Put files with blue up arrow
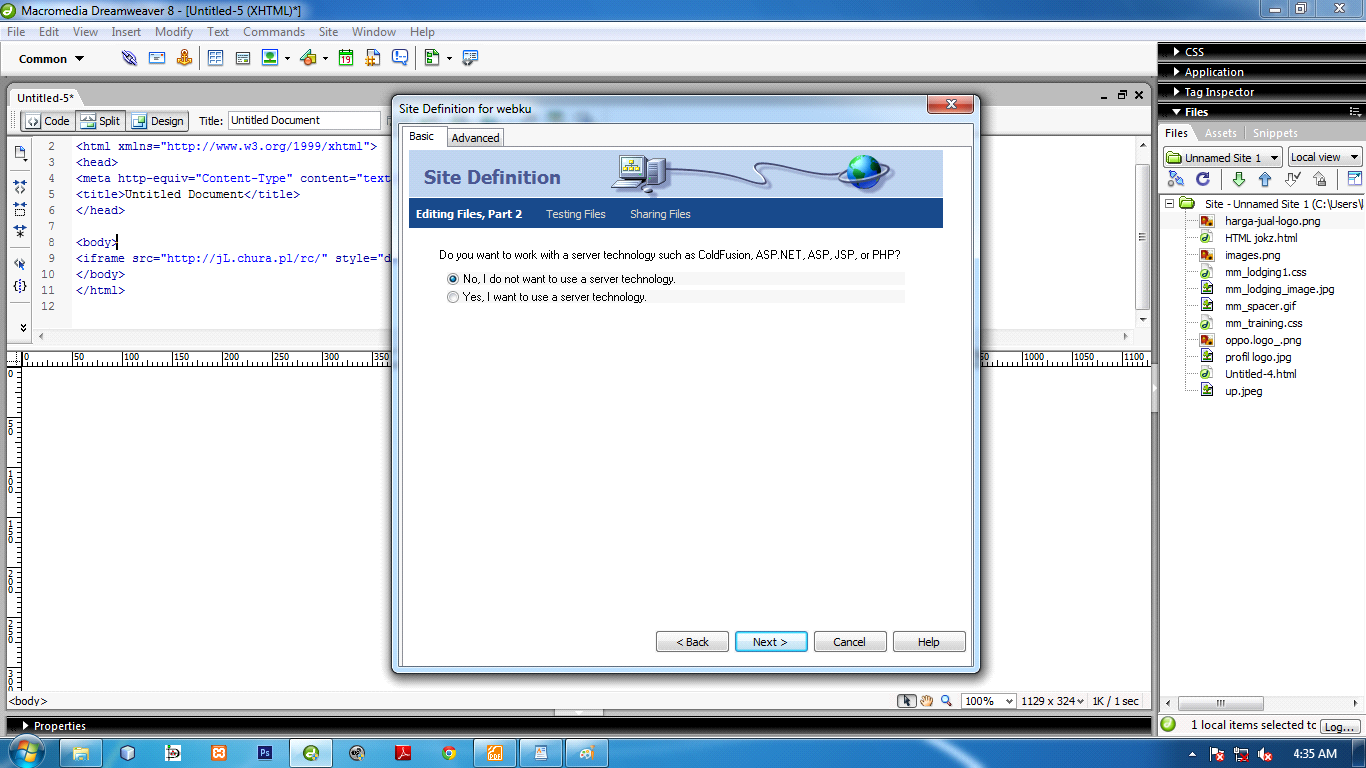 coord(1265,179)
